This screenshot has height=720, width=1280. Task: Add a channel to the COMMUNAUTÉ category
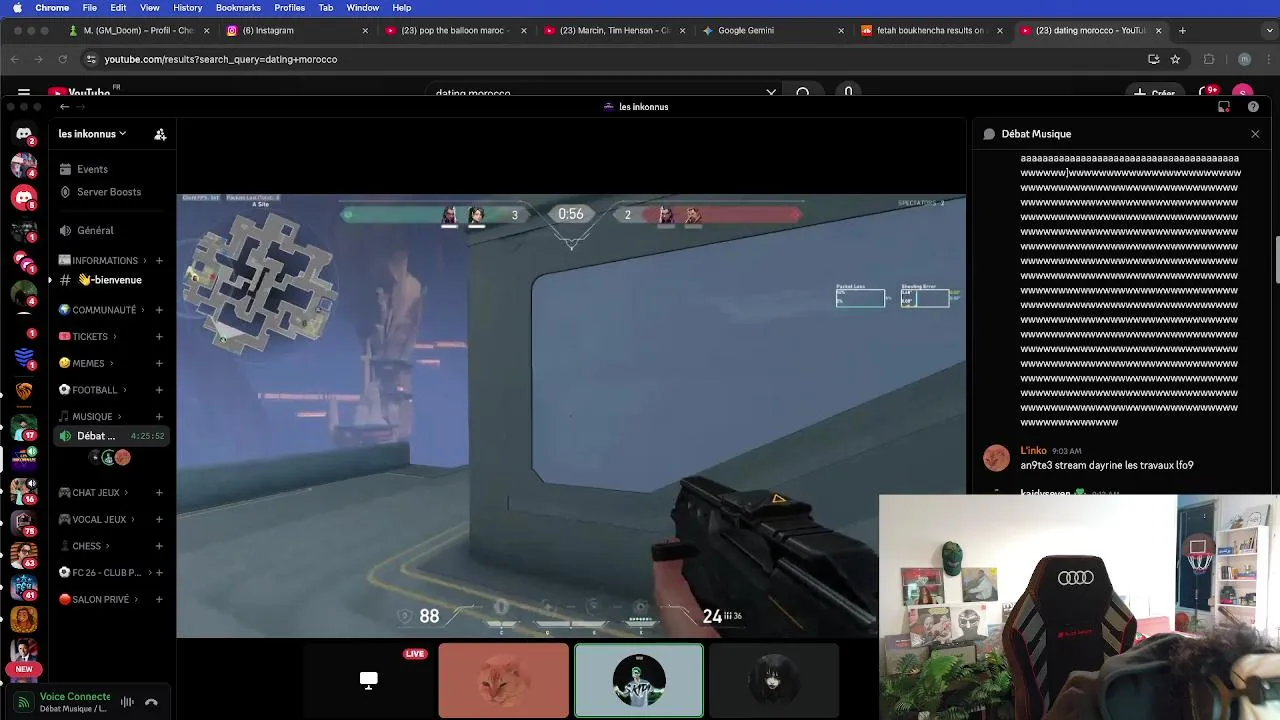click(159, 310)
